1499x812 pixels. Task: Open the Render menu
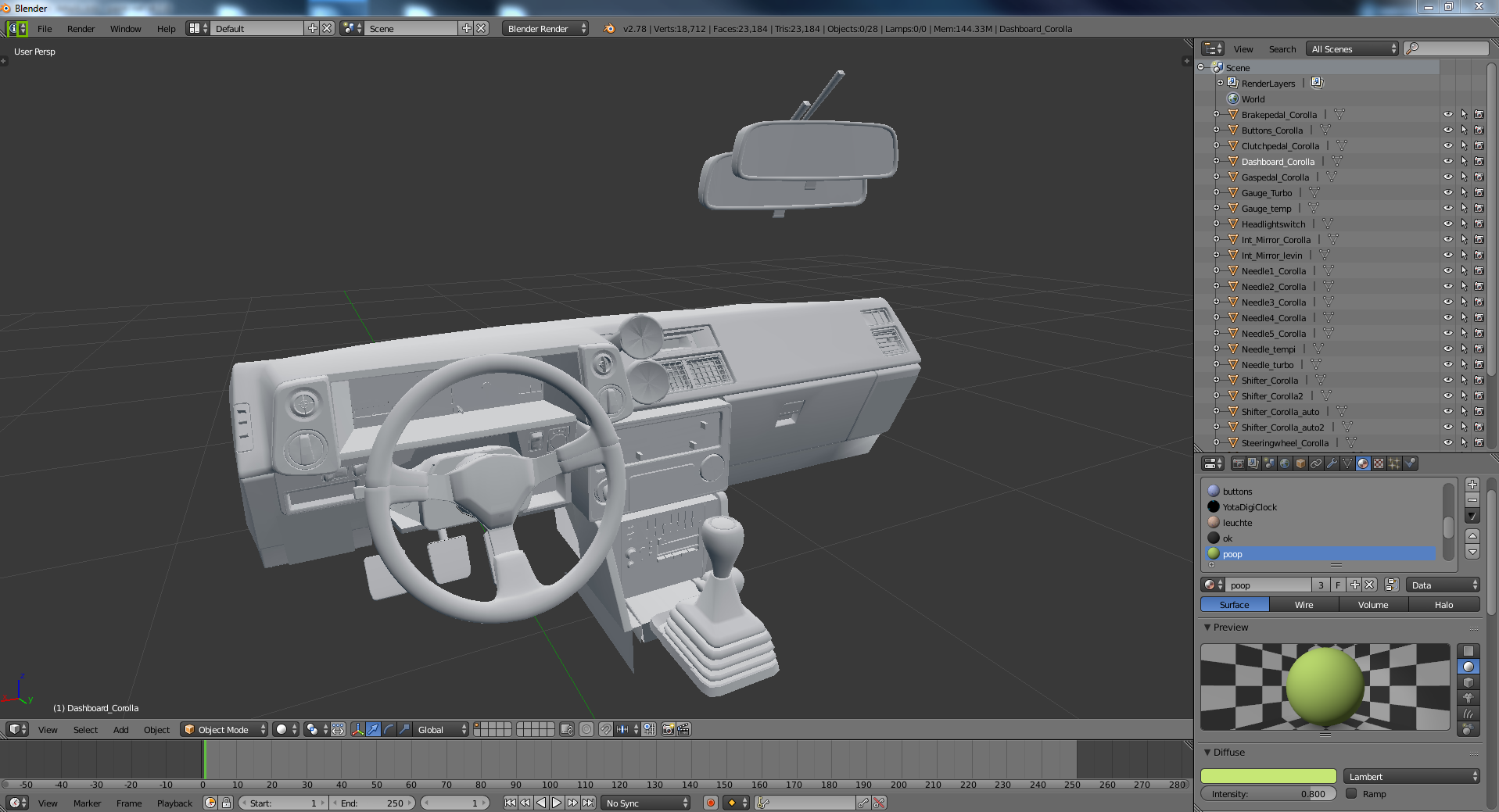[x=81, y=29]
